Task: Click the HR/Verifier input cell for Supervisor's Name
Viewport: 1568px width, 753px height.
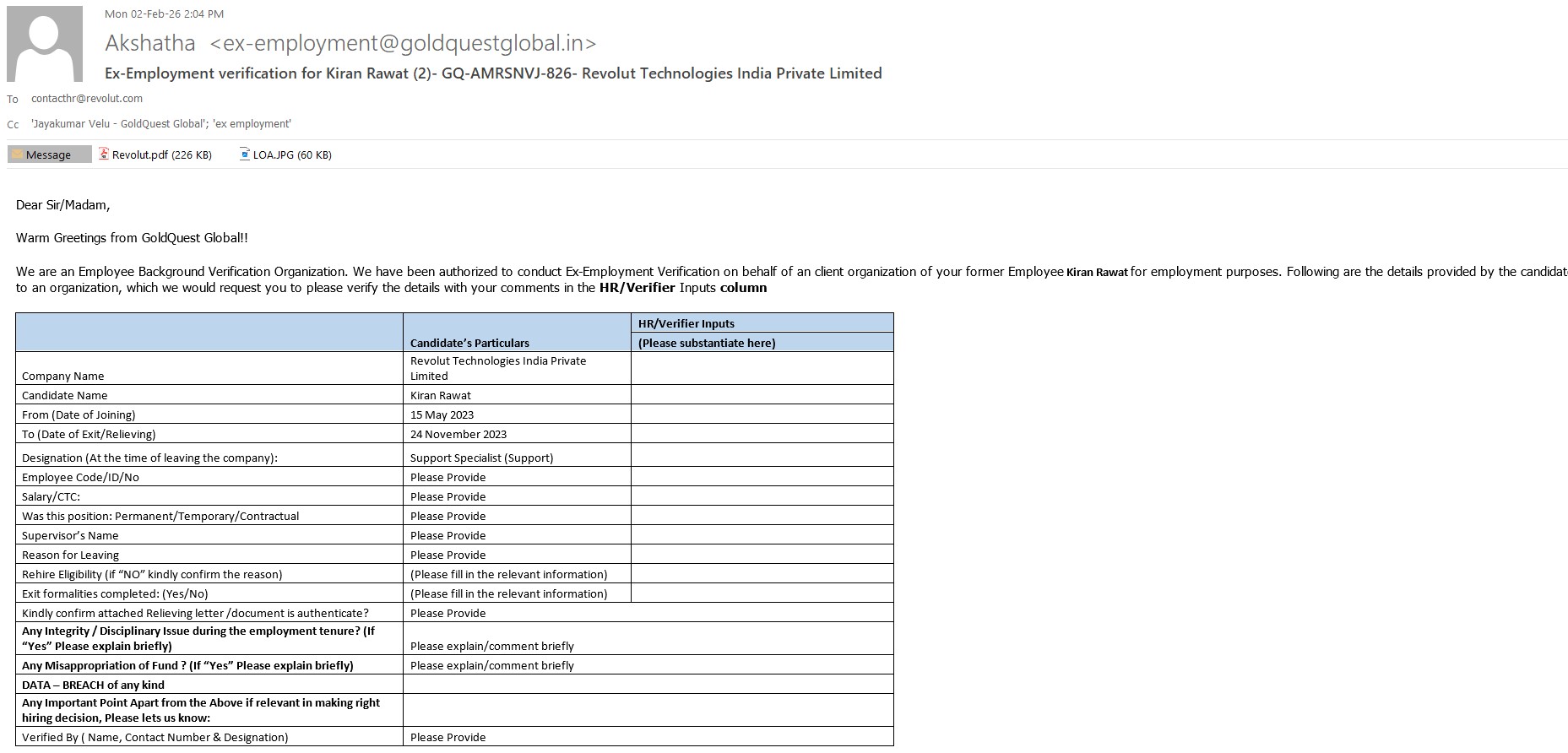Action: [762, 535]
